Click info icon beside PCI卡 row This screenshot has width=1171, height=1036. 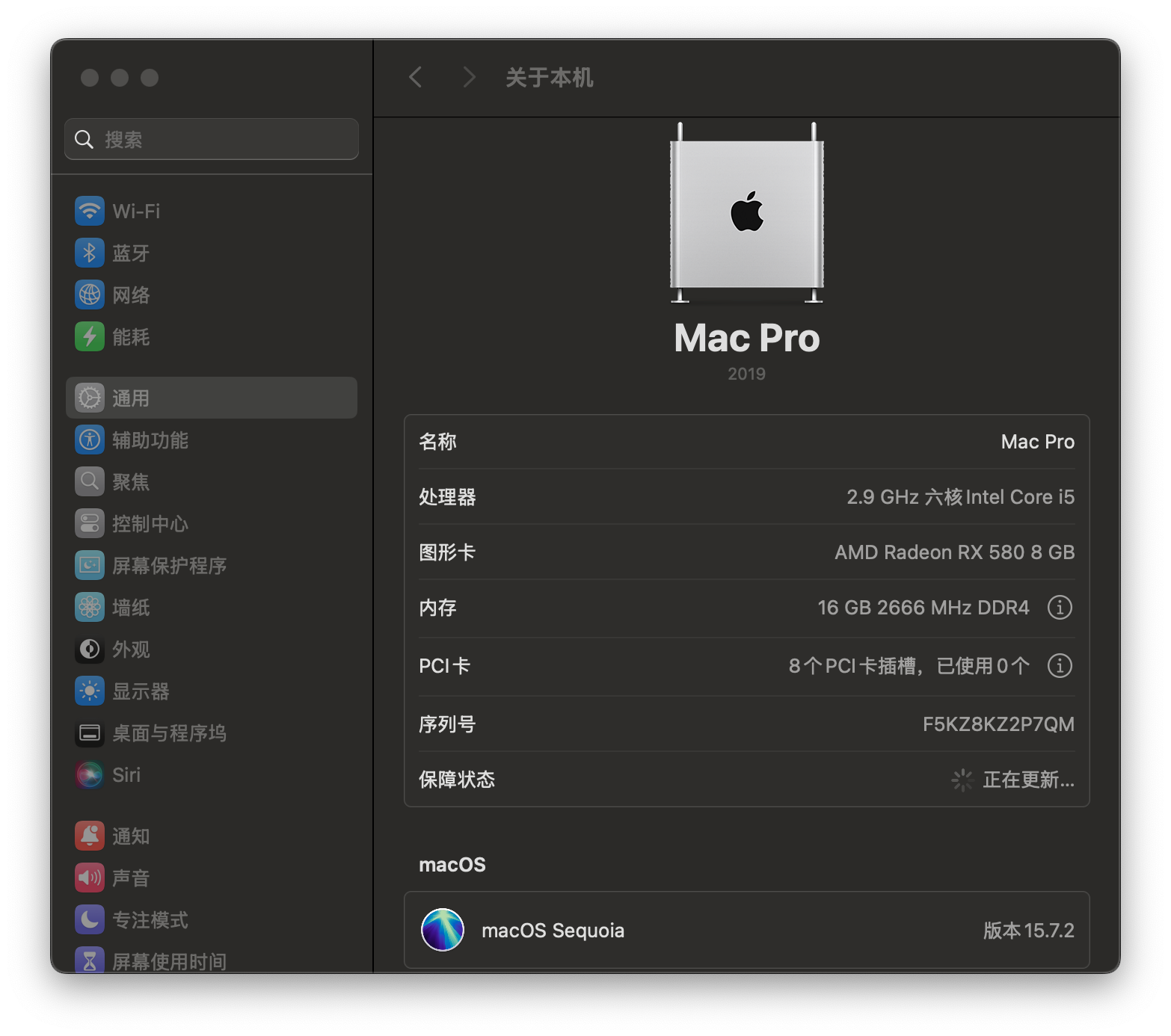[1060, 665]
